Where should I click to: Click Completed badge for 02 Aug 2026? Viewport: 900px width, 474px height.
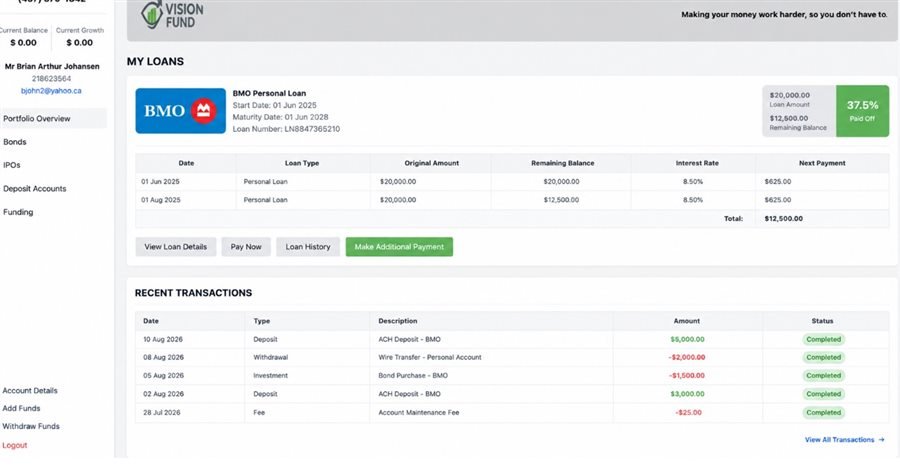[x=824, y=394]
